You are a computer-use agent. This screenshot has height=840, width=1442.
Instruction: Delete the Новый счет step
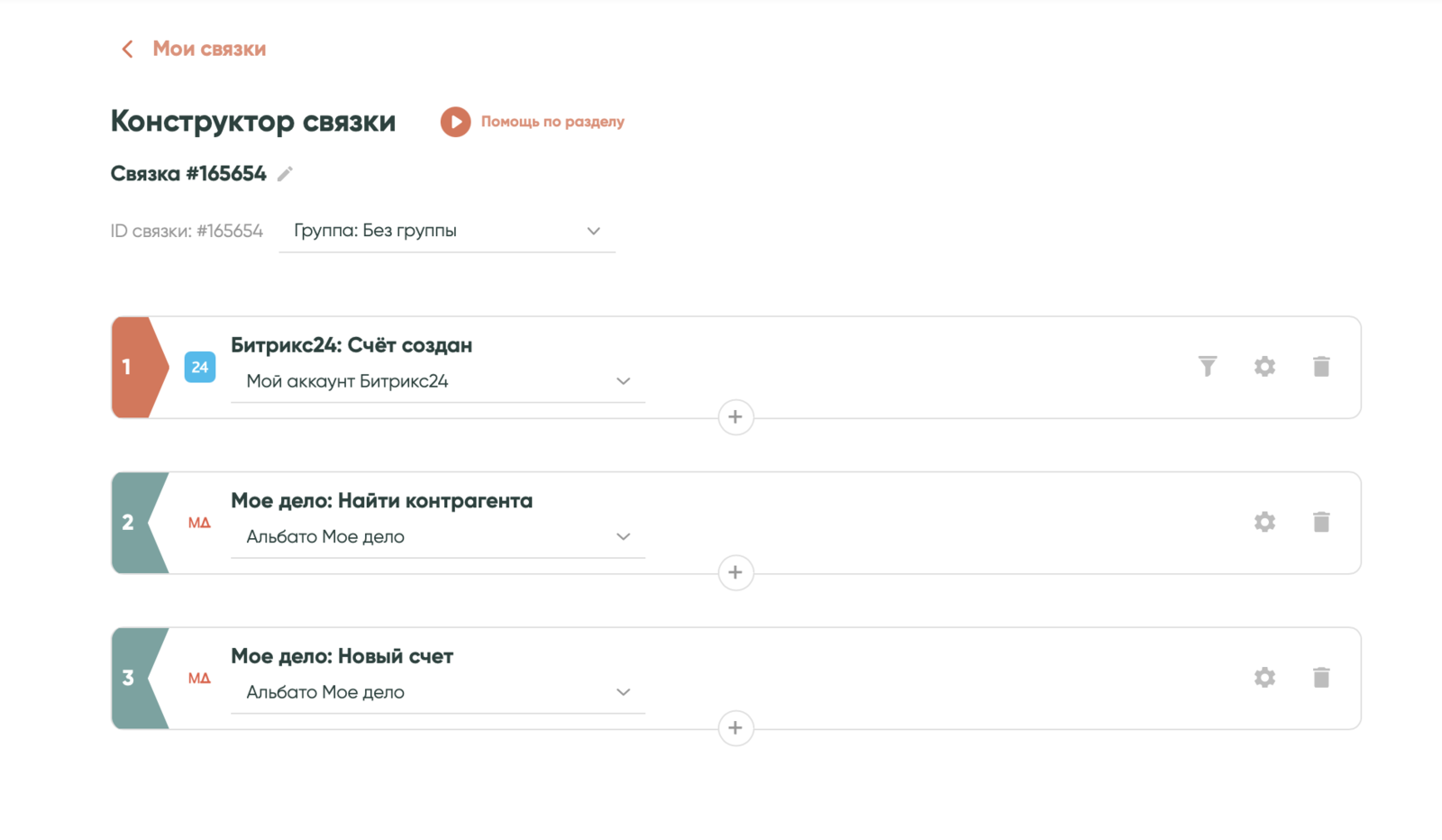[1321, 678]
